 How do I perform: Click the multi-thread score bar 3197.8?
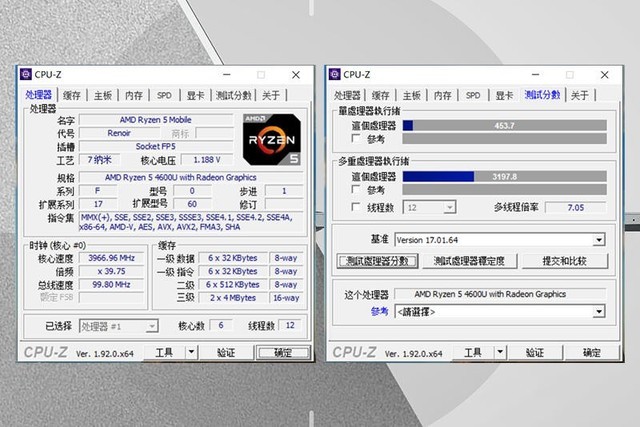[x=504, y=176]
